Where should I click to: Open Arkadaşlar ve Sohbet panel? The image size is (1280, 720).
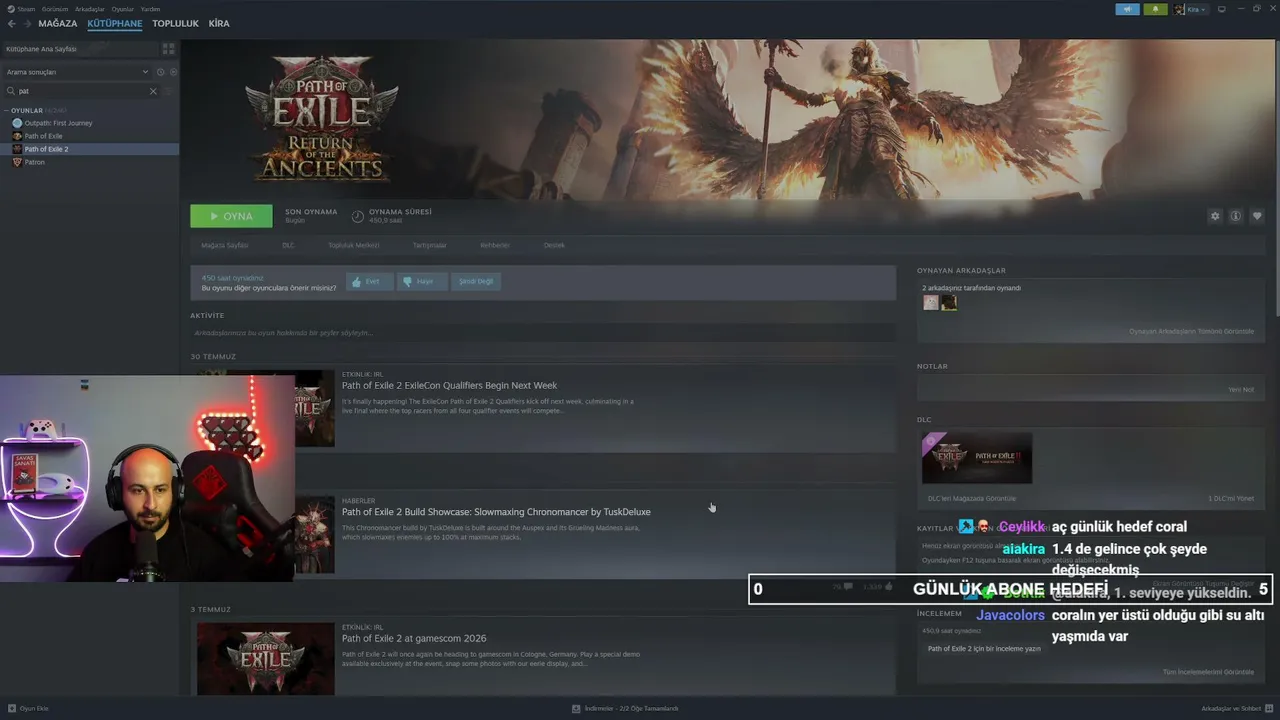pos(1230,708)
